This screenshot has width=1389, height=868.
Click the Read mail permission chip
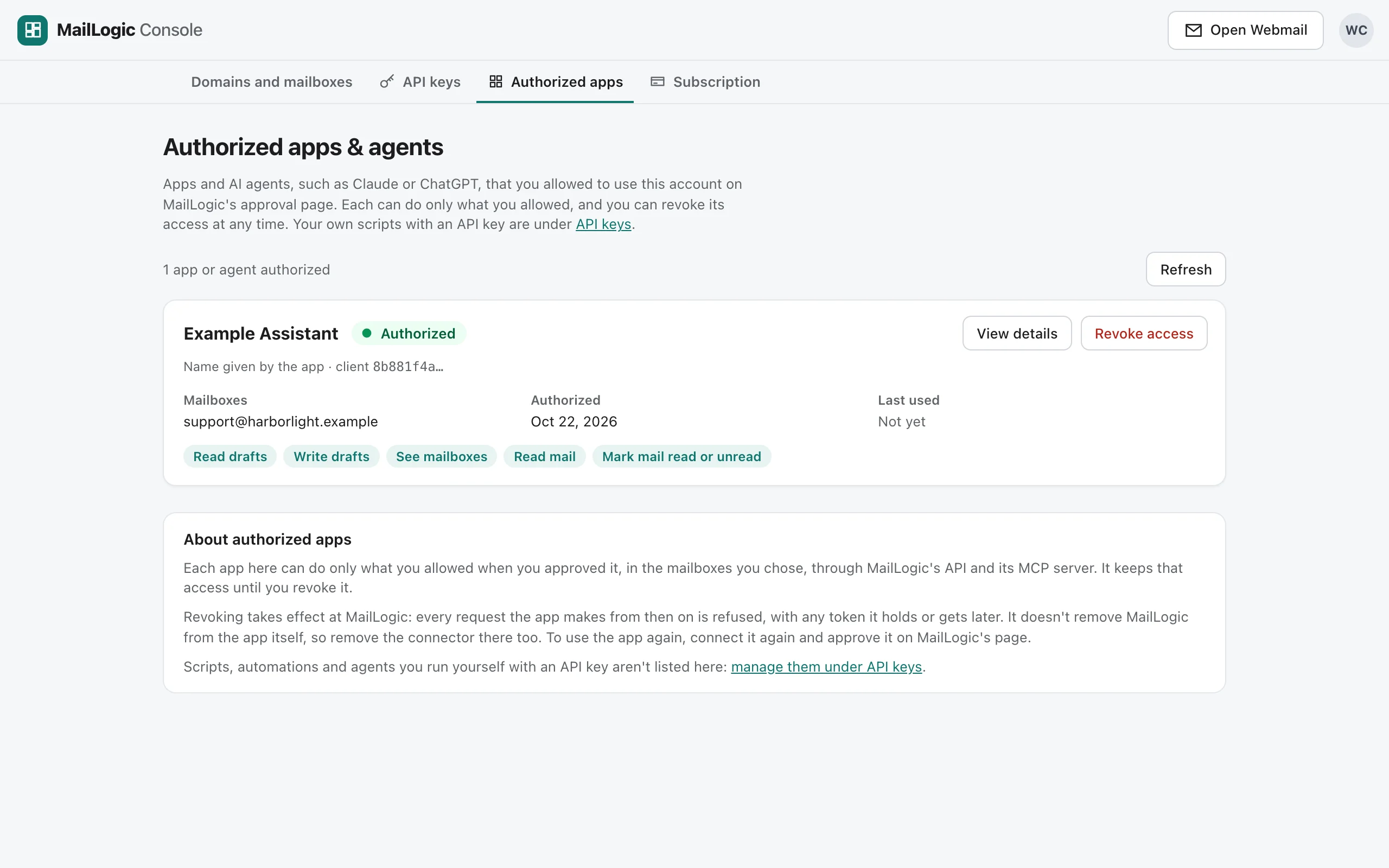pos(545,456)
